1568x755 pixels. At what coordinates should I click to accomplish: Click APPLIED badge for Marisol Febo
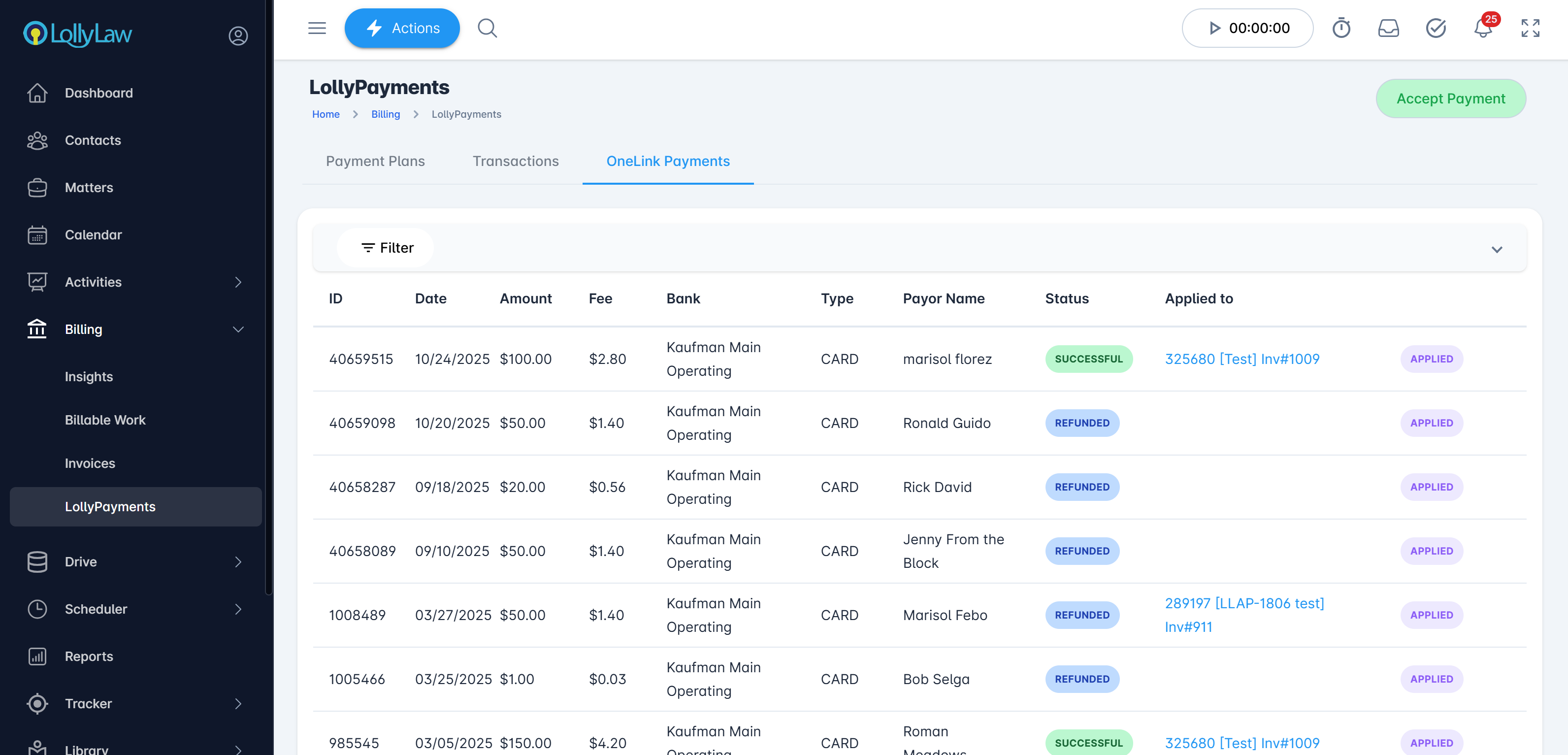[1431, 615]
